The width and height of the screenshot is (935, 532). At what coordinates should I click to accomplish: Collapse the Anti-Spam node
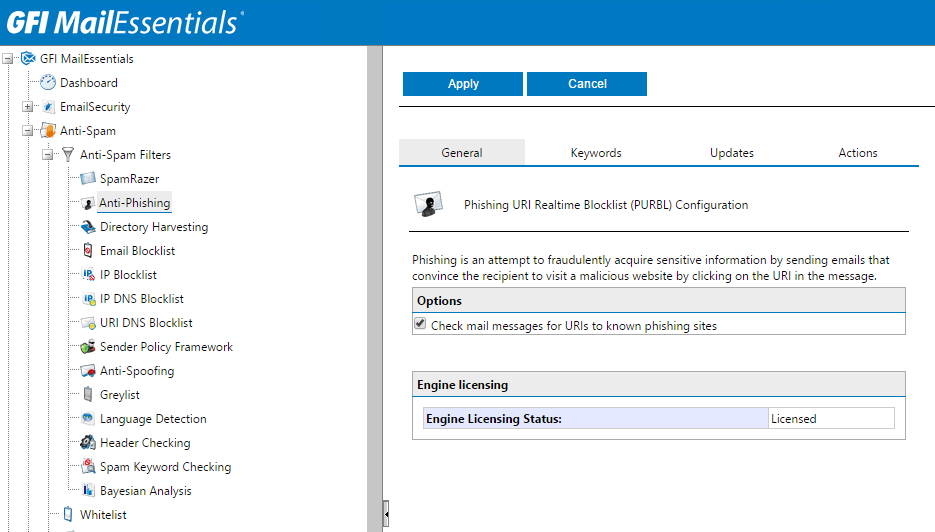point(27,131)
